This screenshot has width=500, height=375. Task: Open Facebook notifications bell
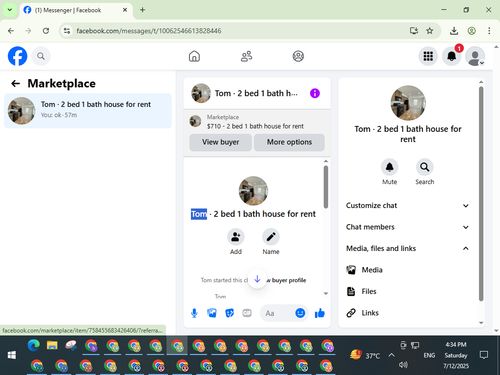click(452, 56)
